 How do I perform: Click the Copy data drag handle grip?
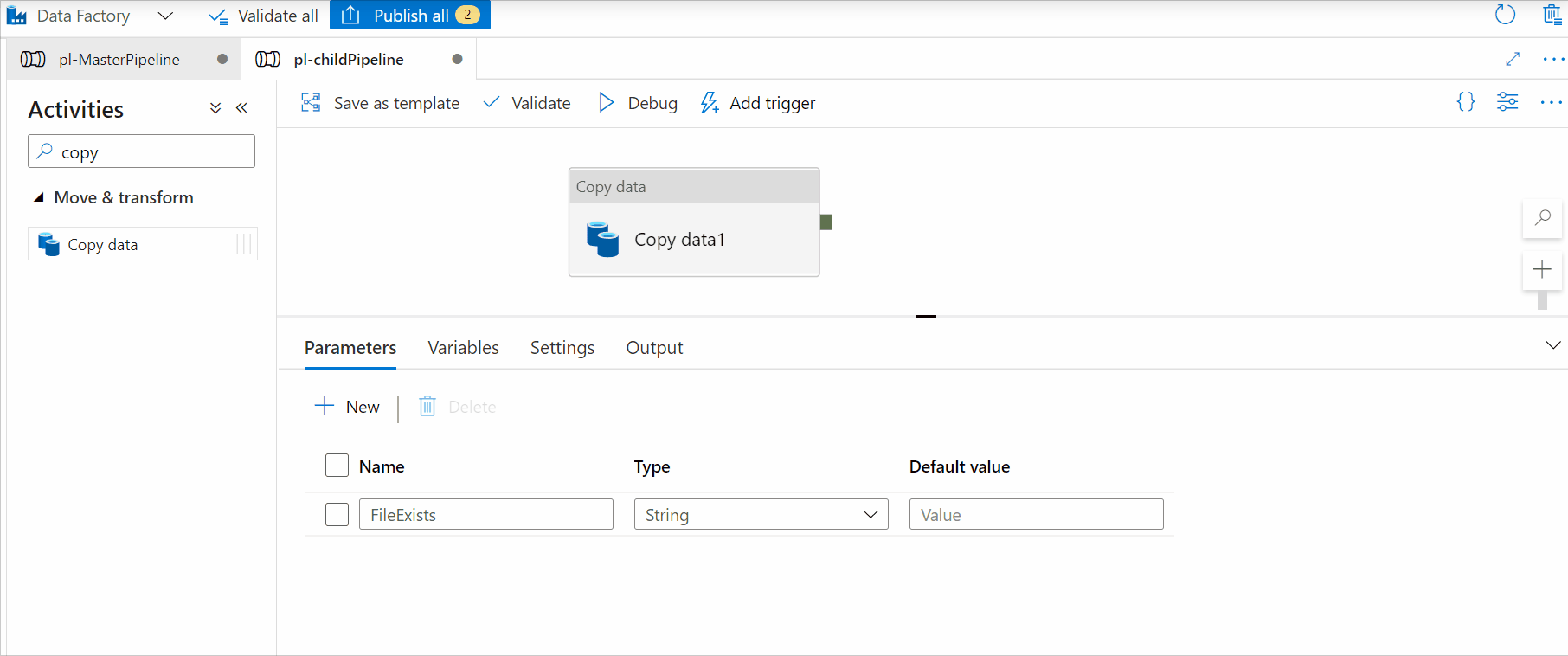244,244
